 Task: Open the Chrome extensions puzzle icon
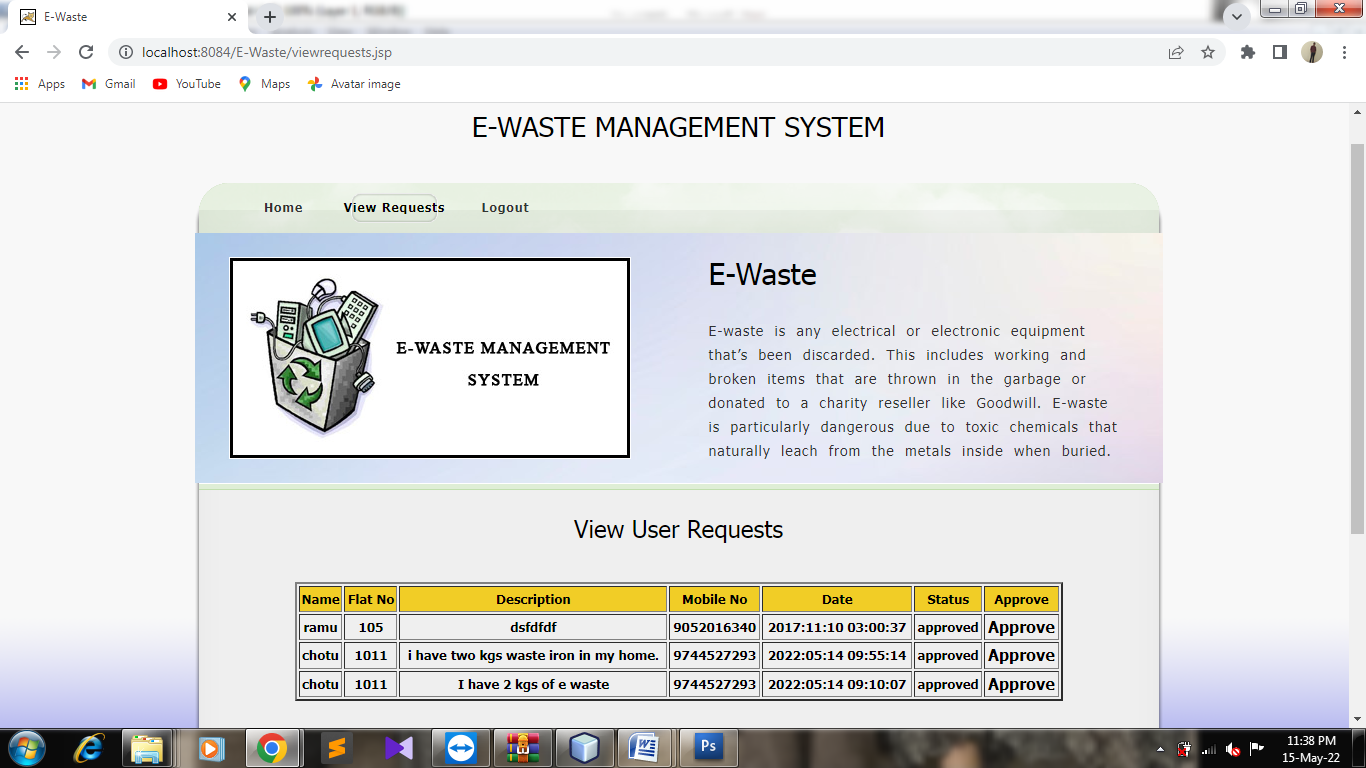click(1247, 52)
